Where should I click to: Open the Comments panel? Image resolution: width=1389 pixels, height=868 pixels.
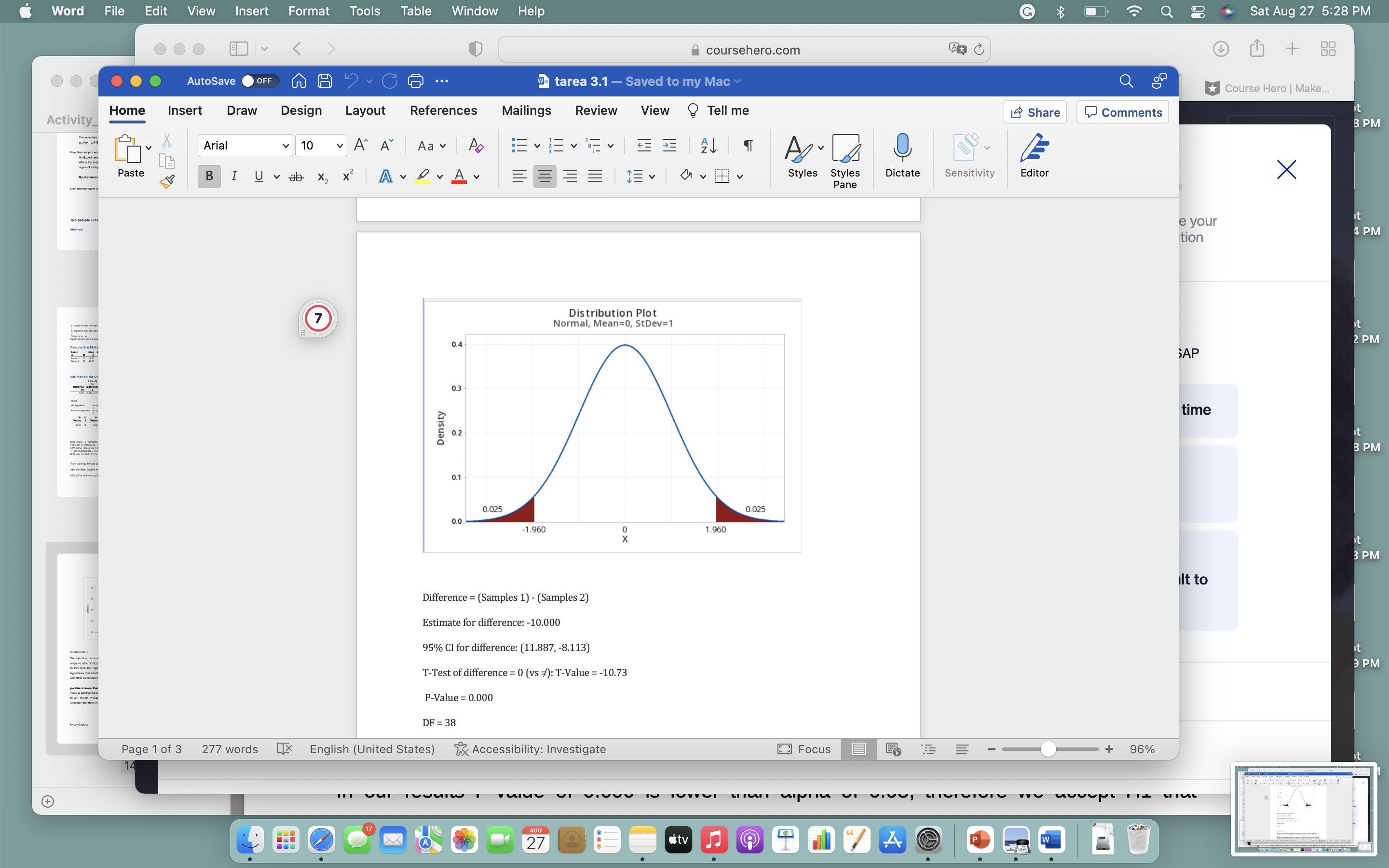coord(1121,112)
